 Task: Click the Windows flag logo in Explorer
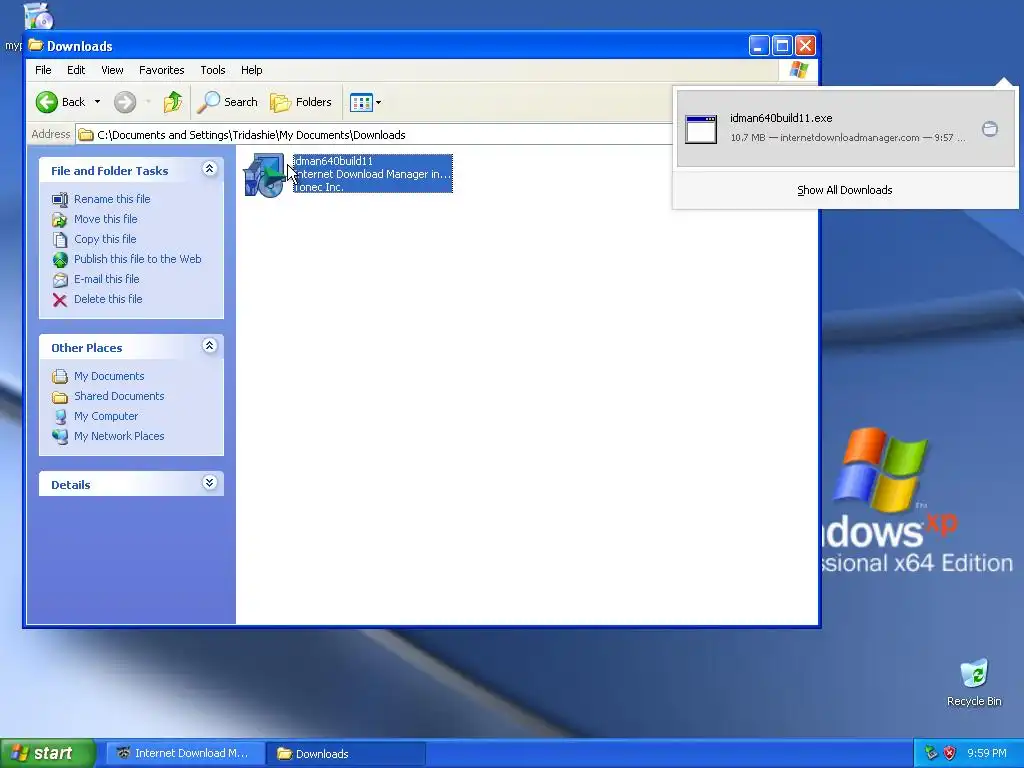coord(798,70)
